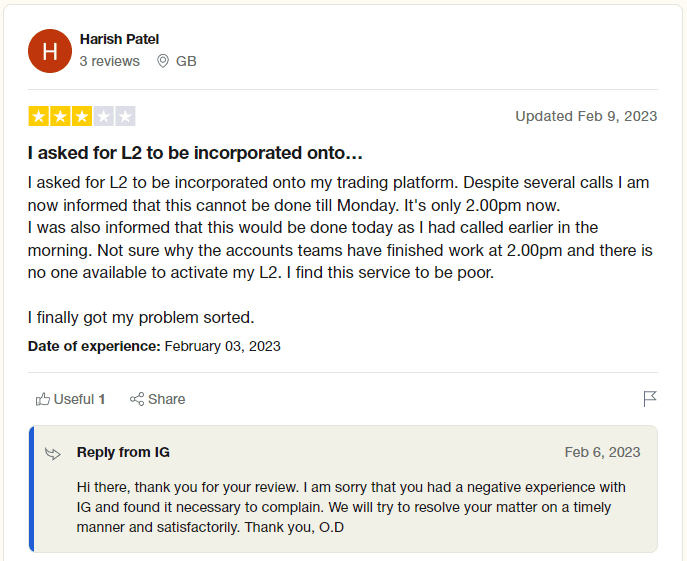Mark review as Useful

coord(71,399)
